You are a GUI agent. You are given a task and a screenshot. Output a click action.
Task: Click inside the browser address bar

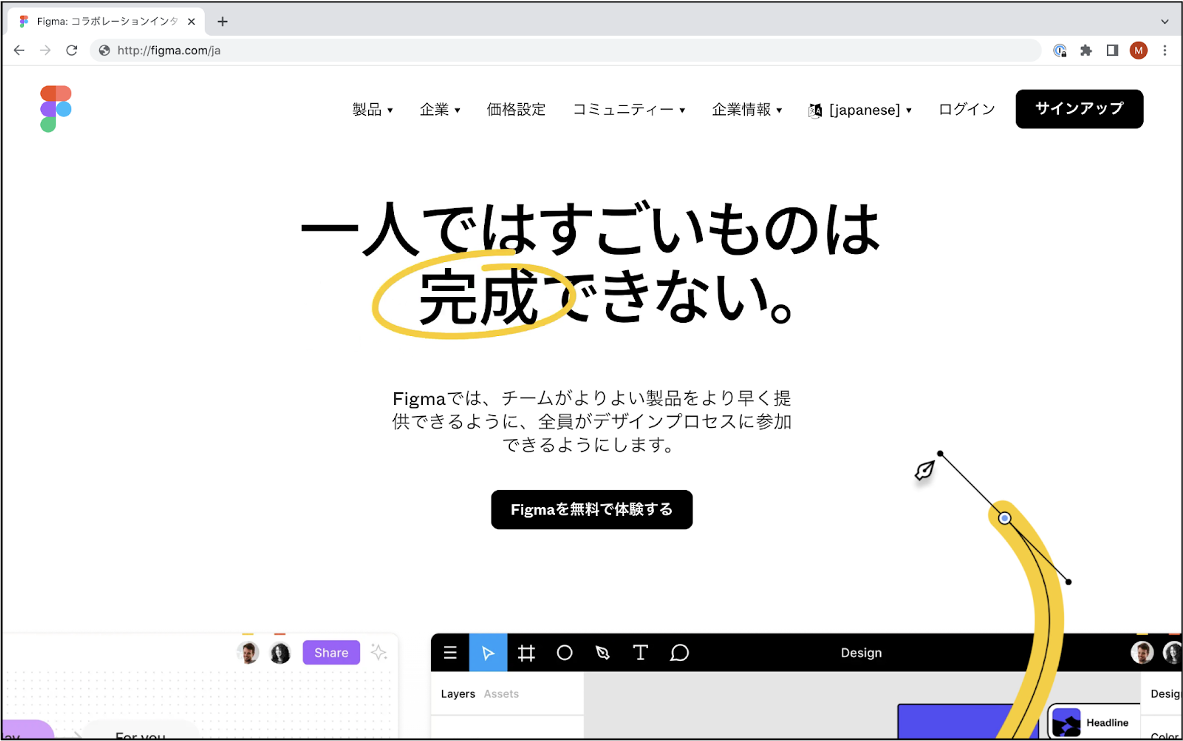tap(300, 49)
